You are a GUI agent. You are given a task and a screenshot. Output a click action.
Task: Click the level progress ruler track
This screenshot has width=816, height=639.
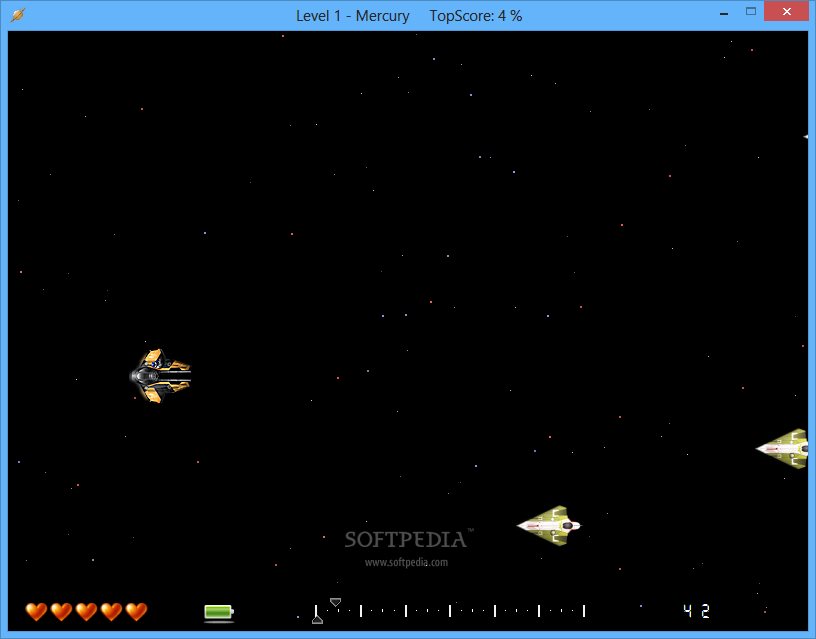point(450,611)
